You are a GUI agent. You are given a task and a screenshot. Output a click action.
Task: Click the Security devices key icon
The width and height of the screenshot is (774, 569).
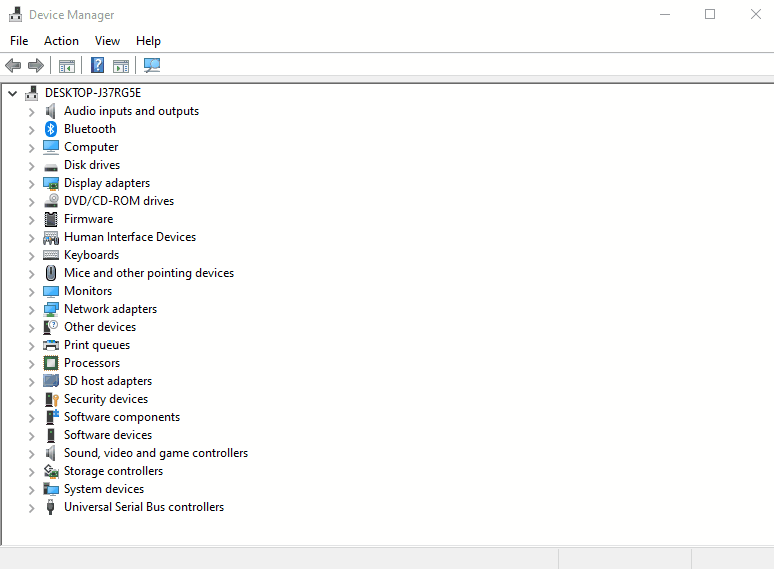51,399
